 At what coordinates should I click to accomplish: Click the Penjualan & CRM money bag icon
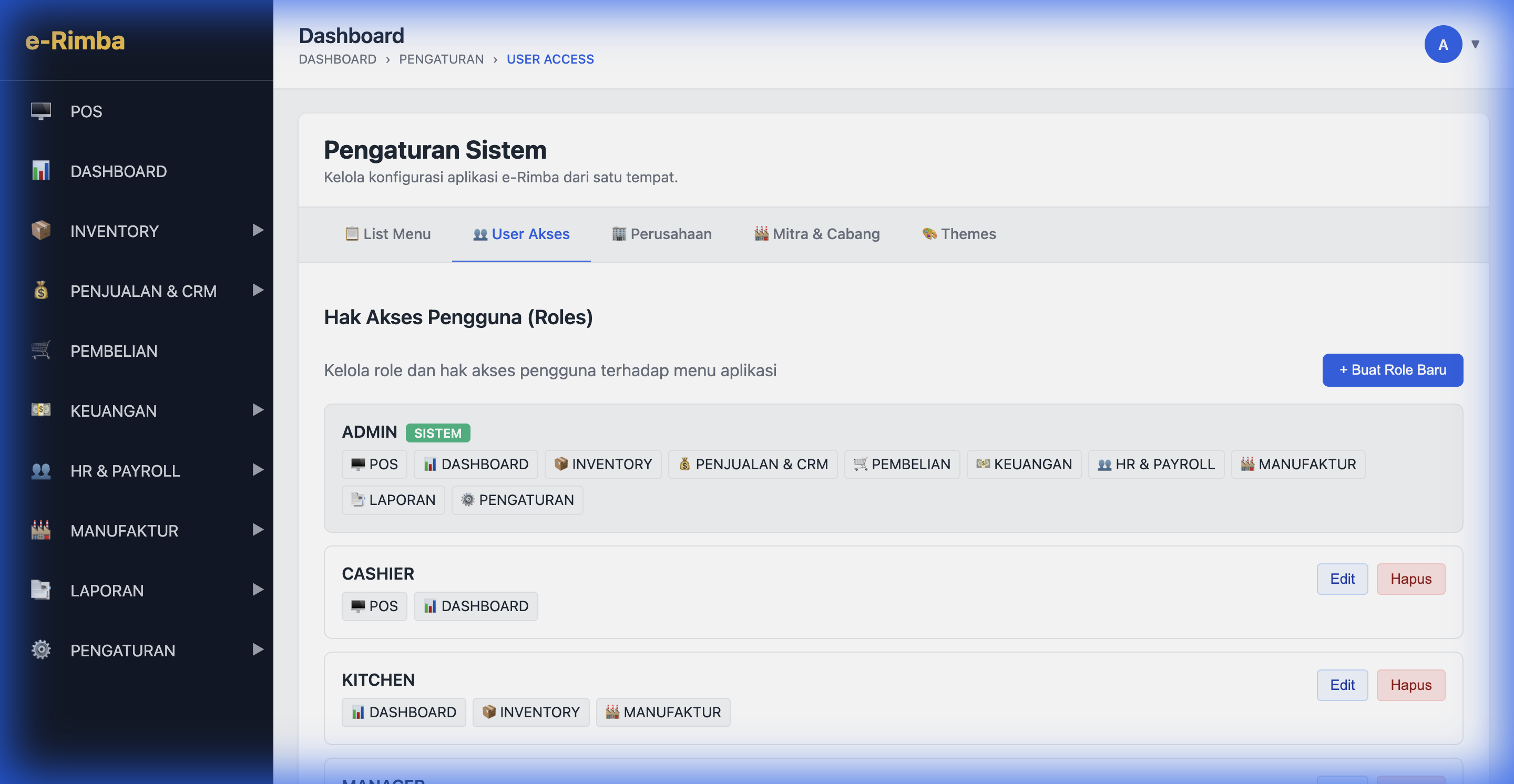[40, 291]
